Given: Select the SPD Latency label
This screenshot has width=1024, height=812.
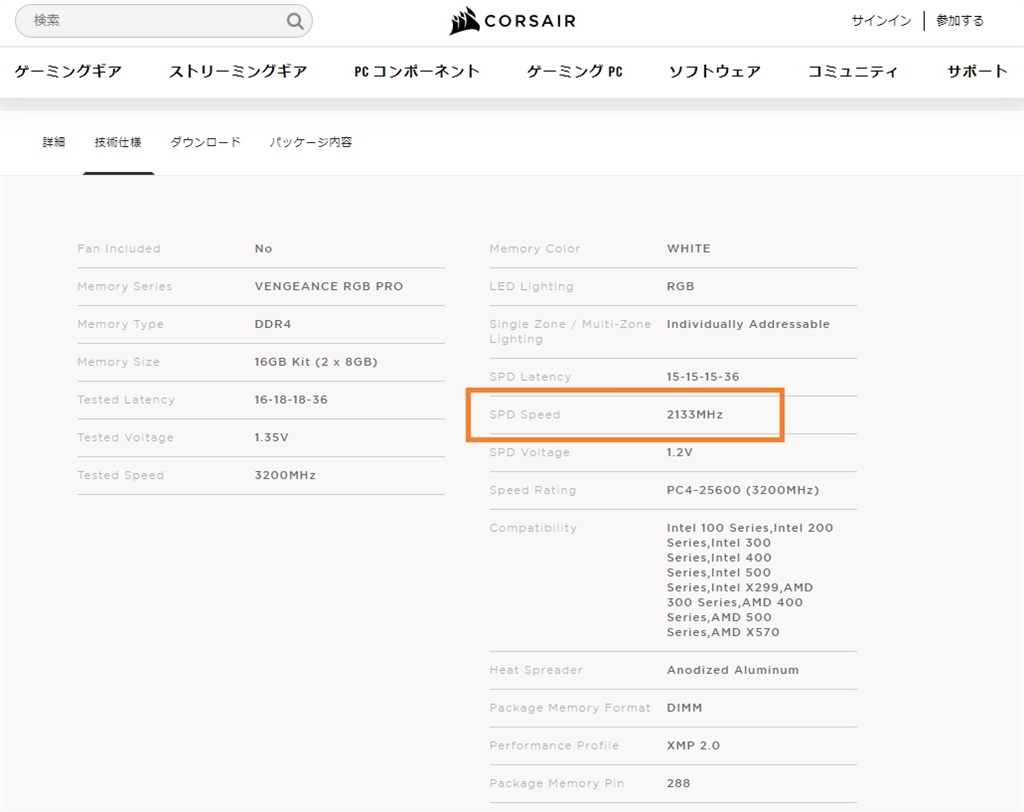Looking at the screenshot, I should [530, 377].
